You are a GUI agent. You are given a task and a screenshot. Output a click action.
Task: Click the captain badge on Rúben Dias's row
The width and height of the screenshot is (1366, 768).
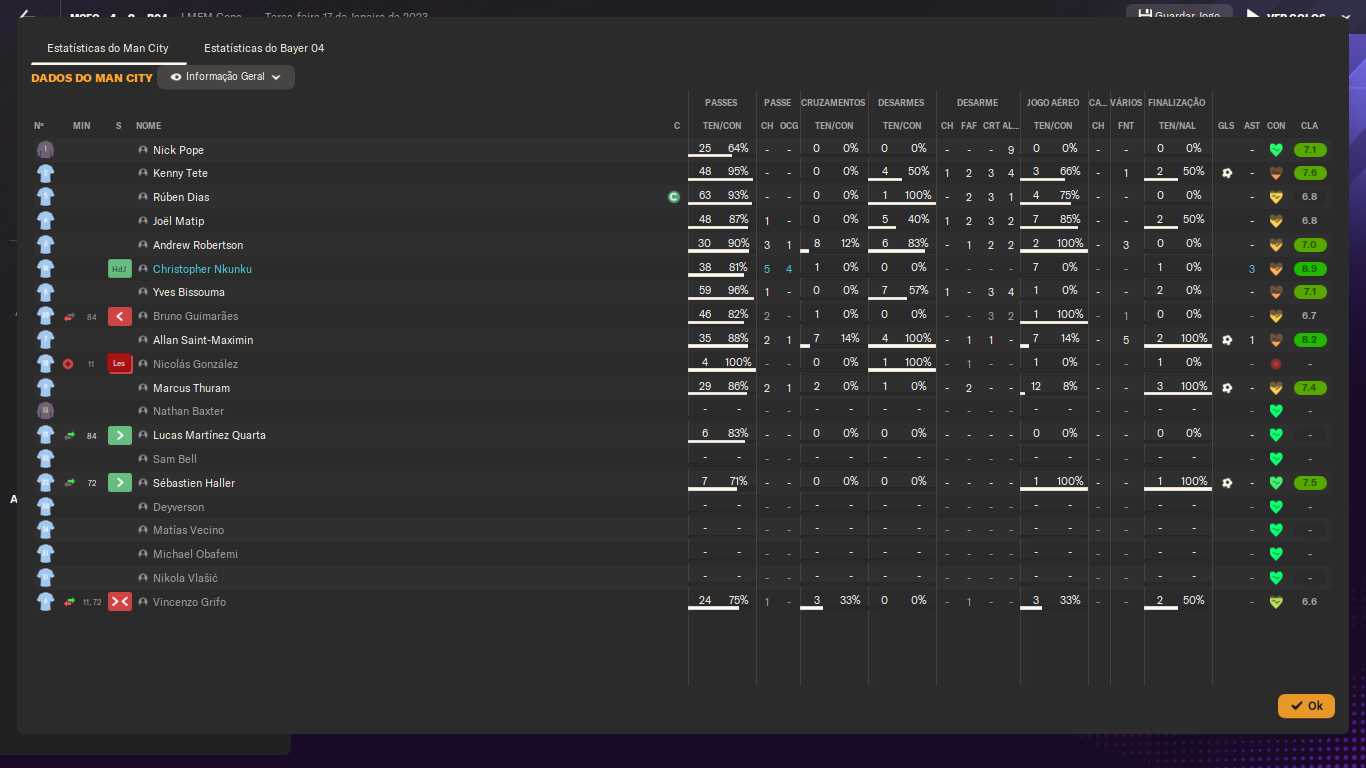674,197
